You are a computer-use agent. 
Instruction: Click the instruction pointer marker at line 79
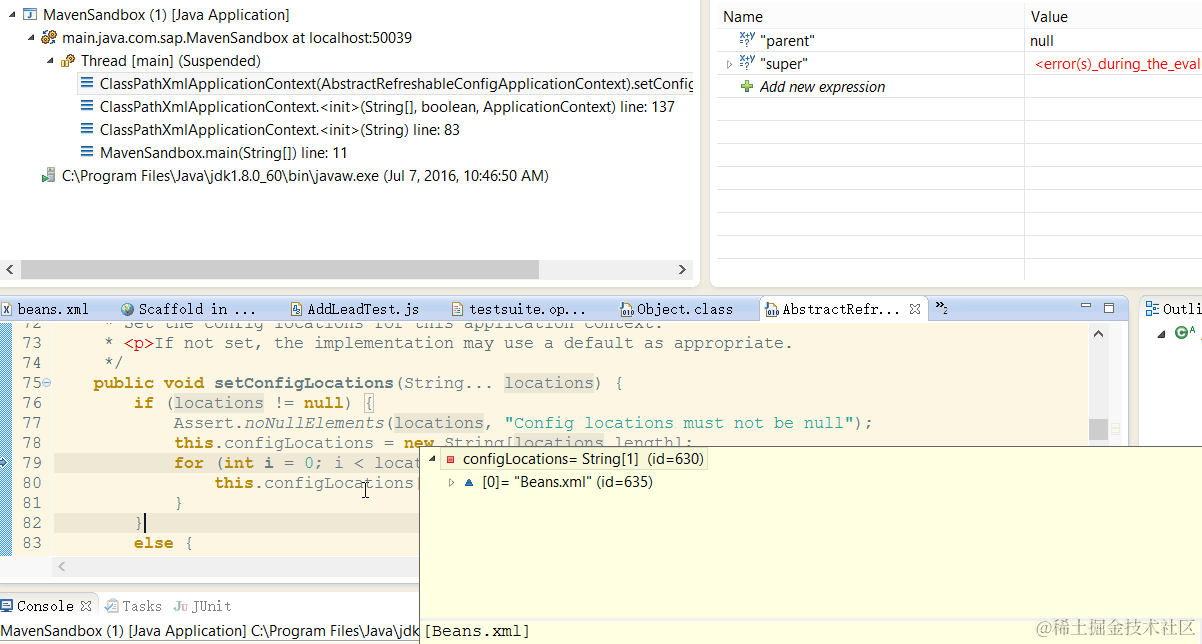tap(4, 462)
